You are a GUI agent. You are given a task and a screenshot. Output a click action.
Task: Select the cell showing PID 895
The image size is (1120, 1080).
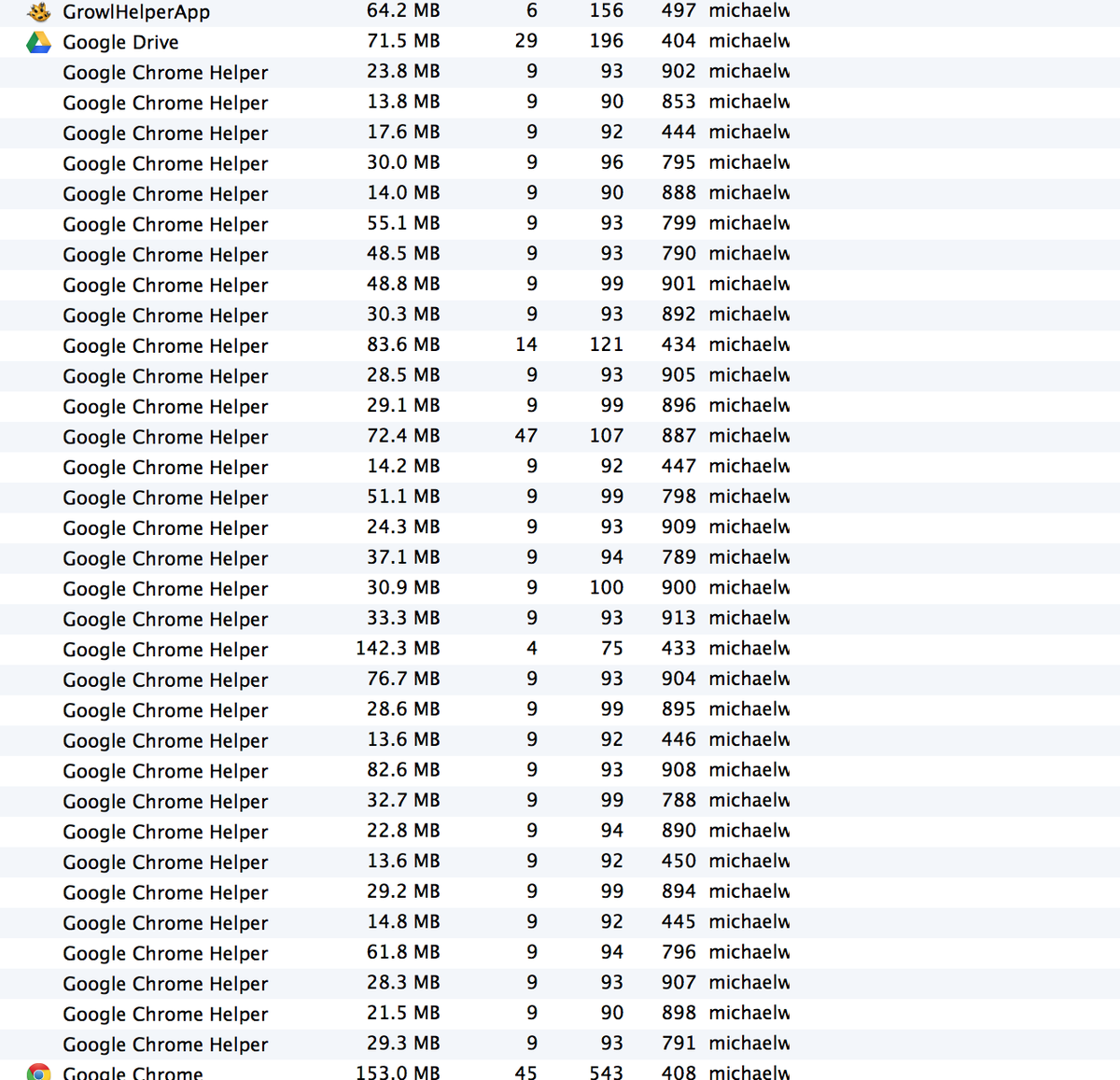point(679,708)
